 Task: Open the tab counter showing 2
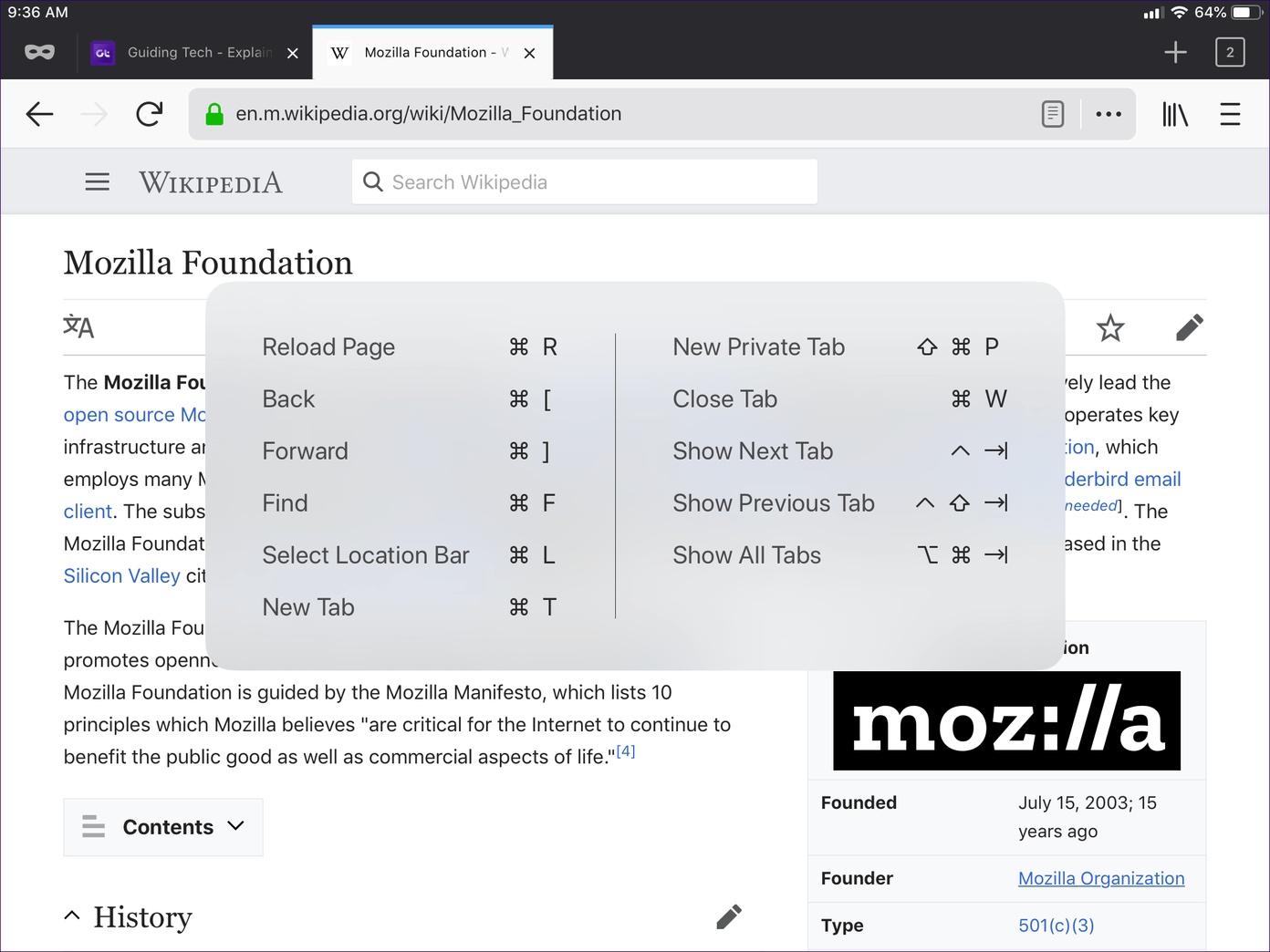click(1230, 53)
